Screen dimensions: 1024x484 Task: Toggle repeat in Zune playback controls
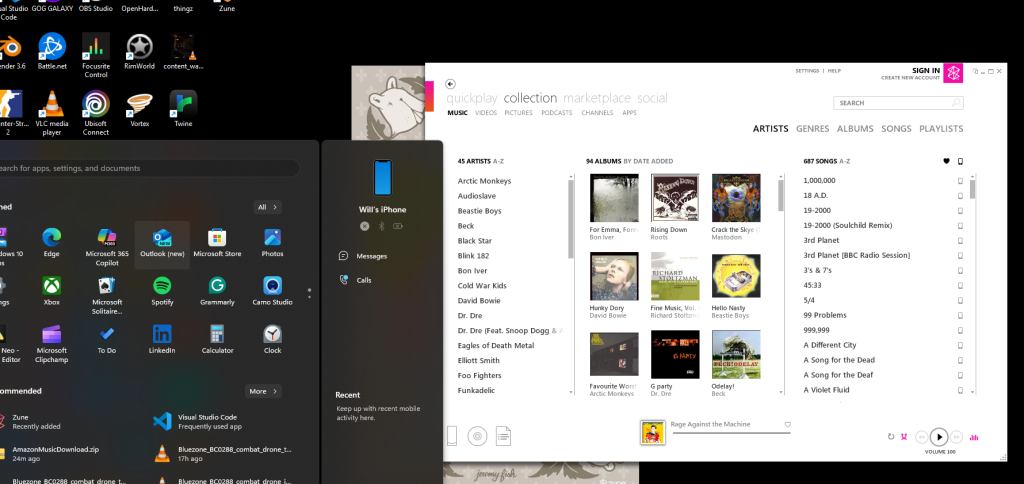click(x=891, y=437)
